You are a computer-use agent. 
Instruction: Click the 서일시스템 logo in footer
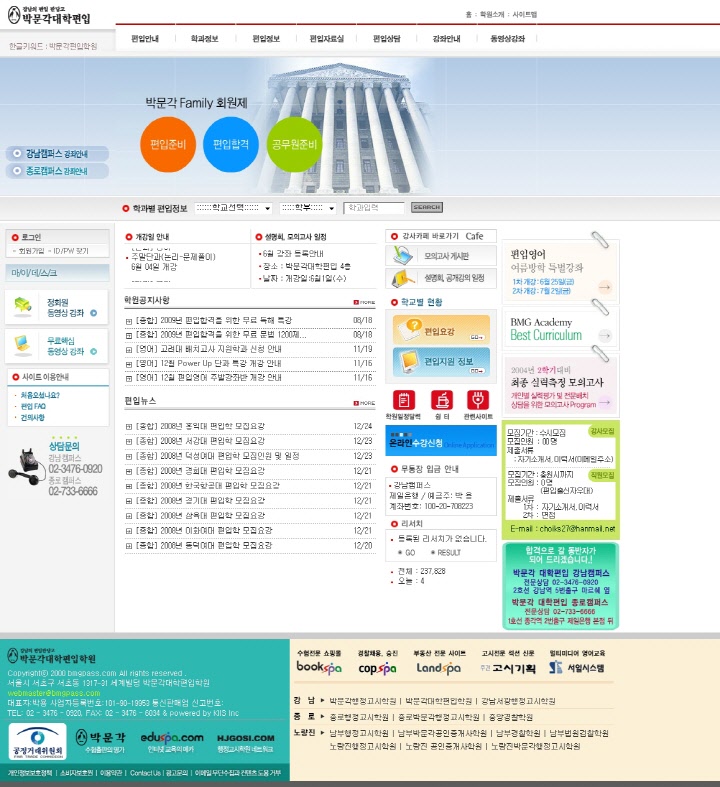point(577,668)
